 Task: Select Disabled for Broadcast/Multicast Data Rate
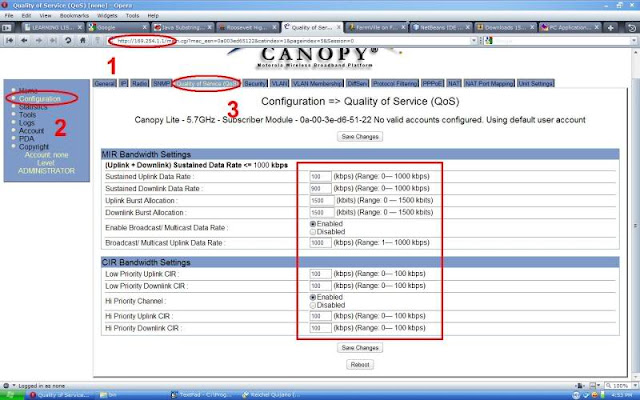tap(313, 232)
